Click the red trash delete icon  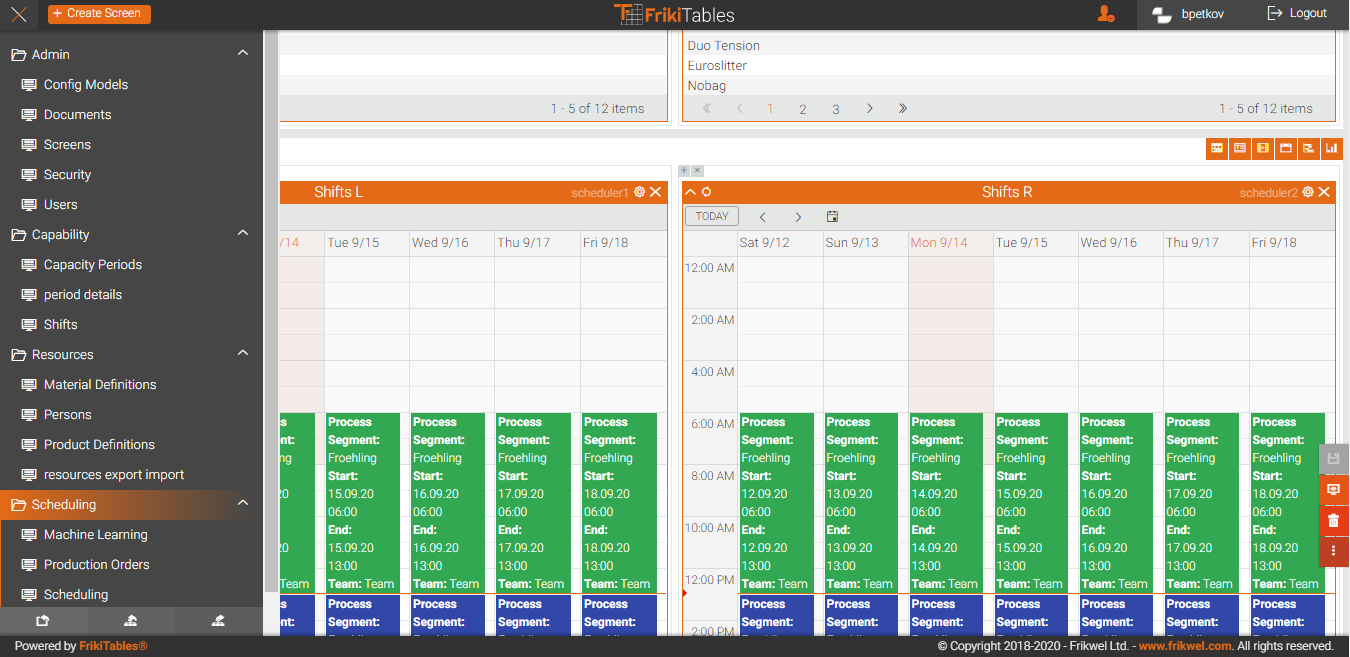[1333, 520]
